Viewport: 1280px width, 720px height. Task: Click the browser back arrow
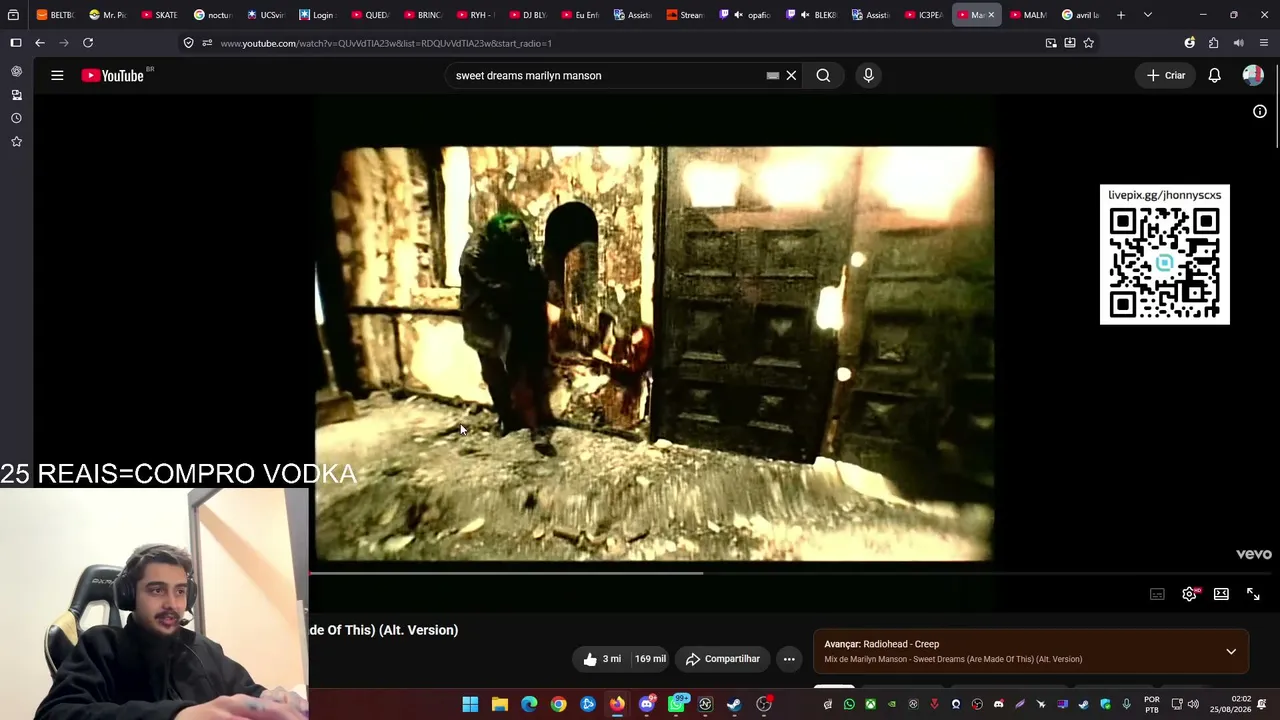point(39,43)
